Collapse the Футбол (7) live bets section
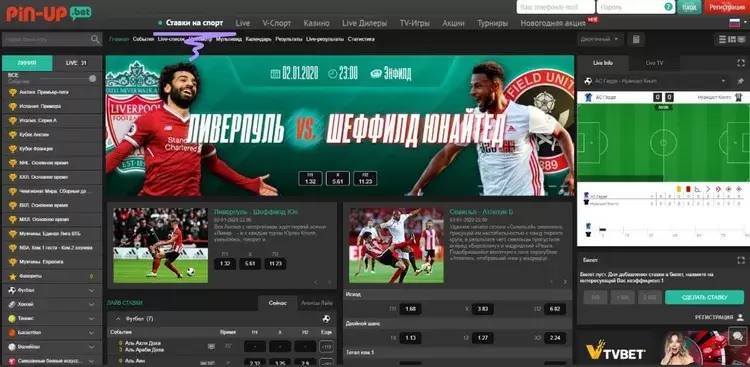 point(118,318)
